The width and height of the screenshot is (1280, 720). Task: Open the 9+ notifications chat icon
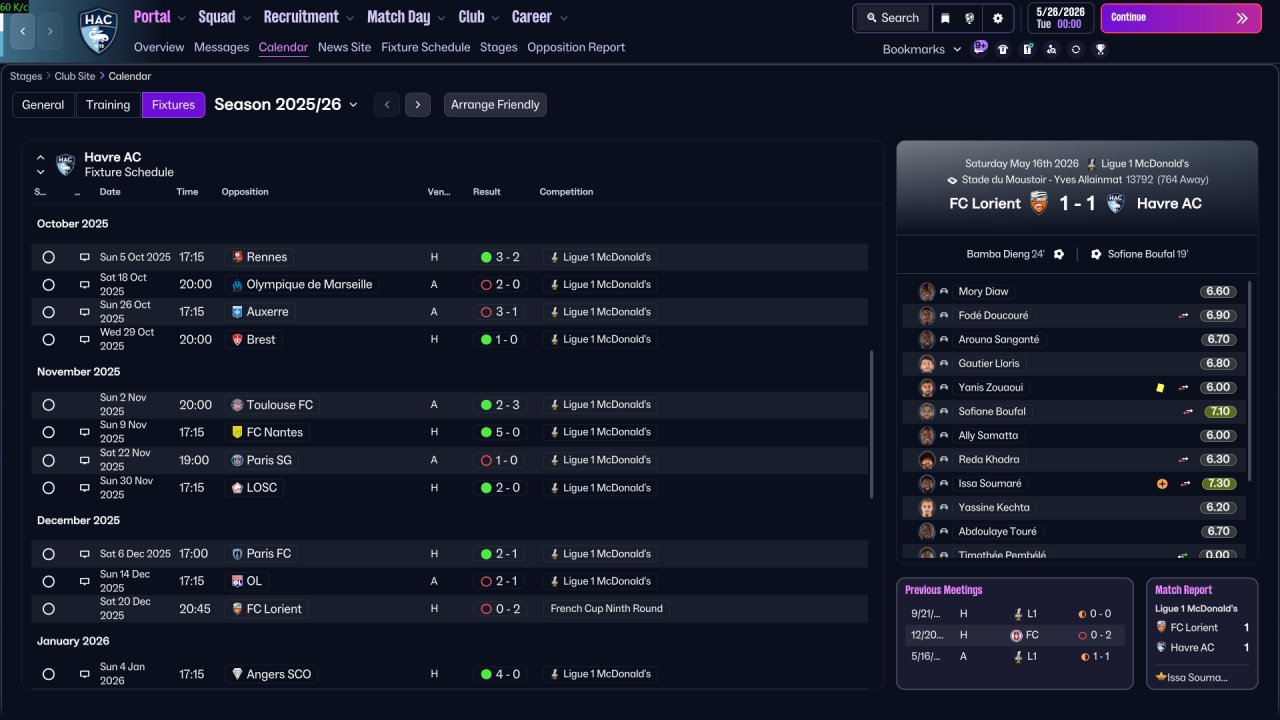[980, 48]
